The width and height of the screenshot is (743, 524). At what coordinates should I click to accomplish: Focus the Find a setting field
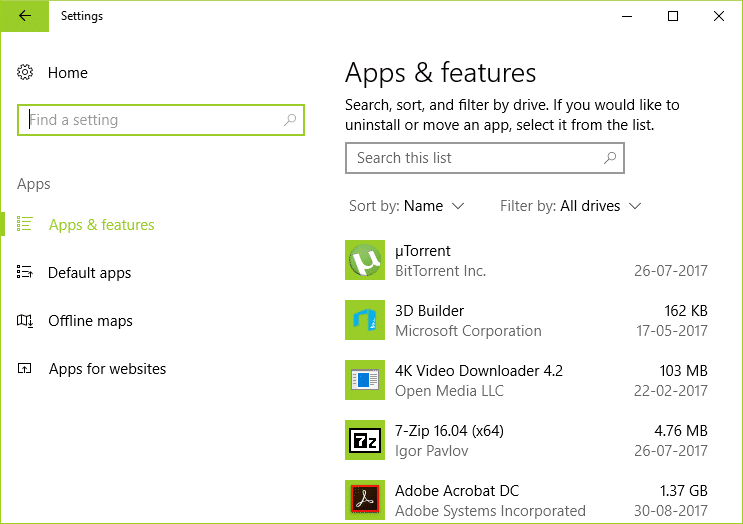[150, 120]
